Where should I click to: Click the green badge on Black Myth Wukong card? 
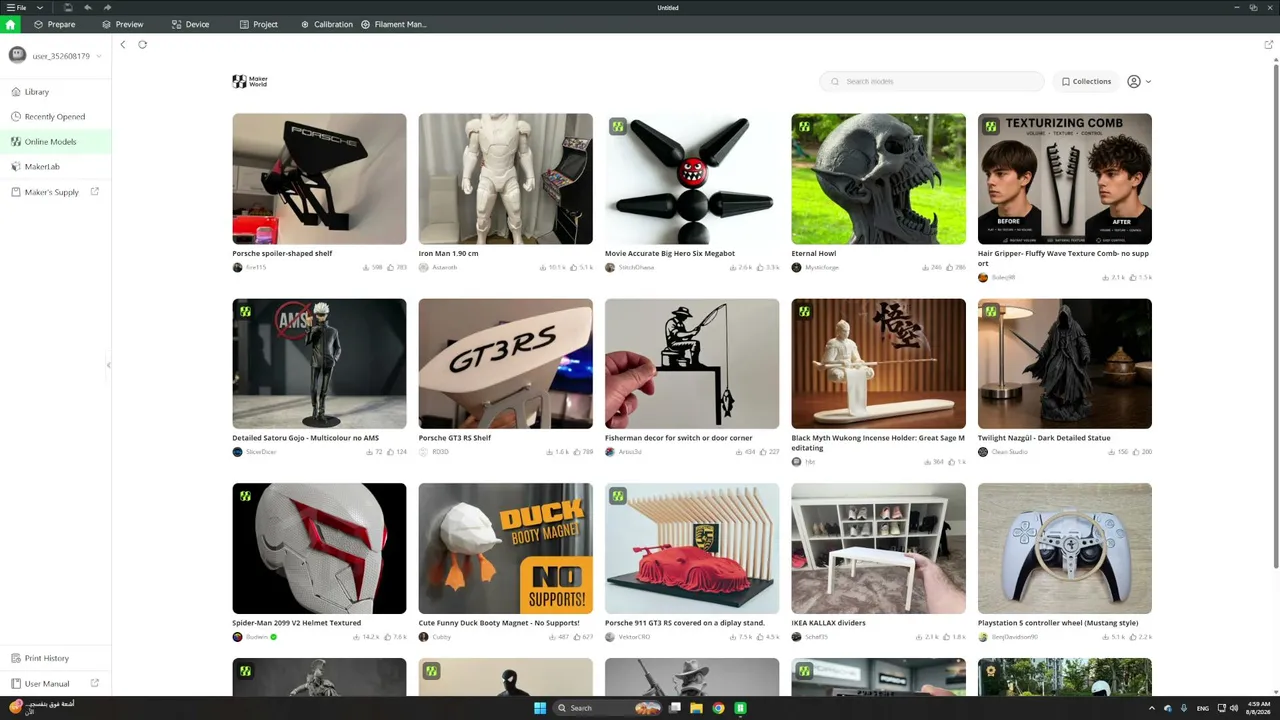(x=804, y=312)
